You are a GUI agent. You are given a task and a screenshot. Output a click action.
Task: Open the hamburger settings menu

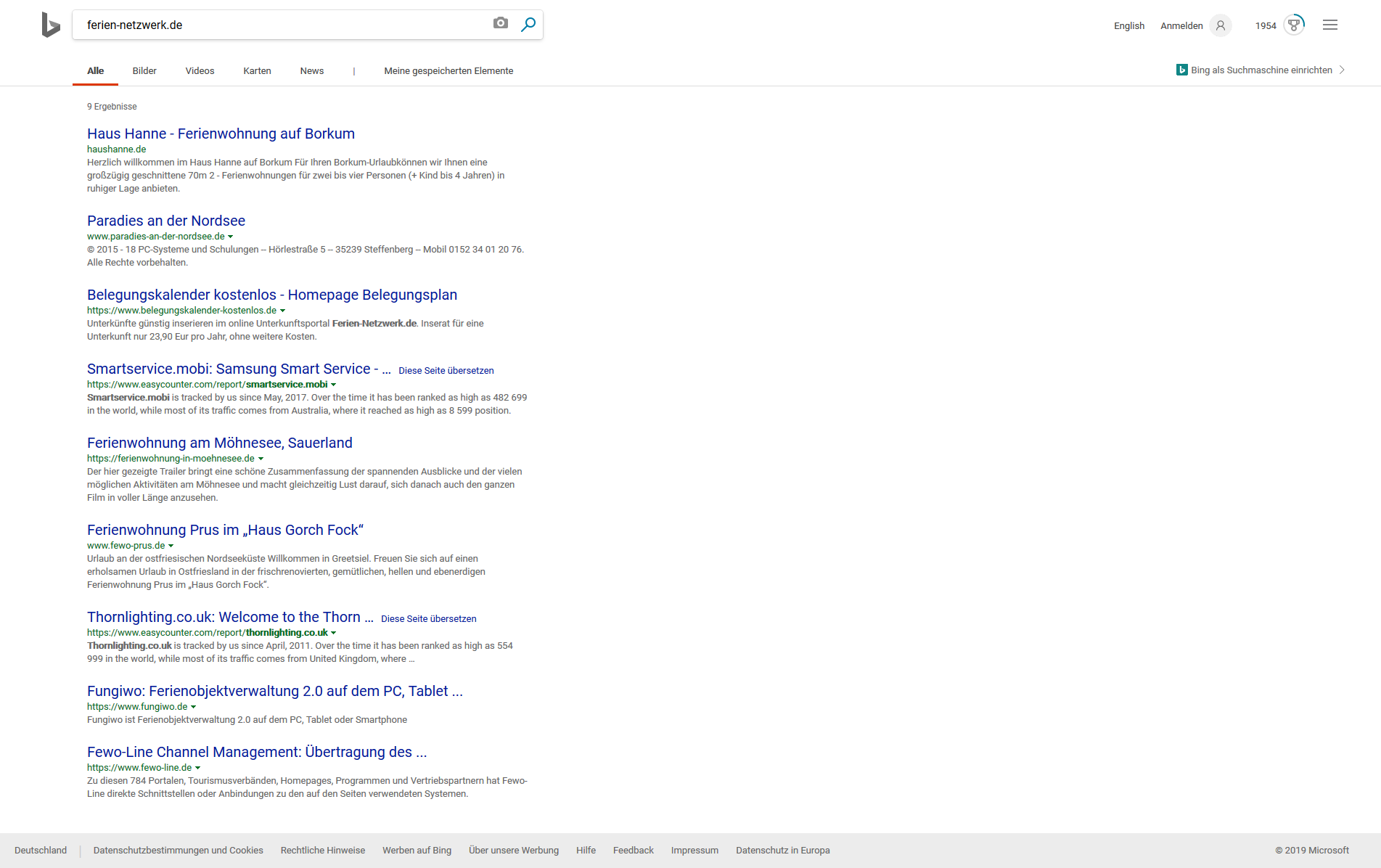pyautogui.click(x=1329, y=25)
